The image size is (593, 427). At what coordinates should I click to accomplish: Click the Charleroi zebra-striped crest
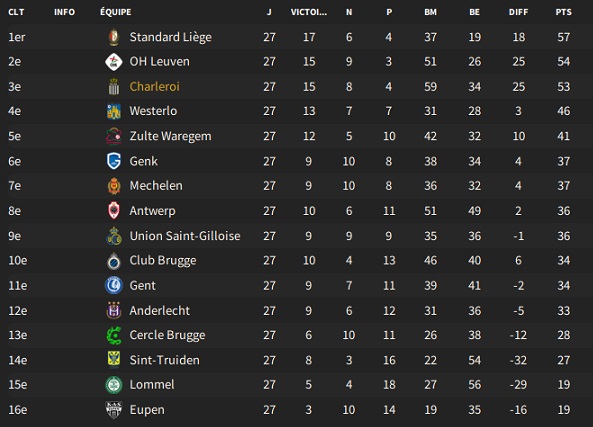pos(114,87)
